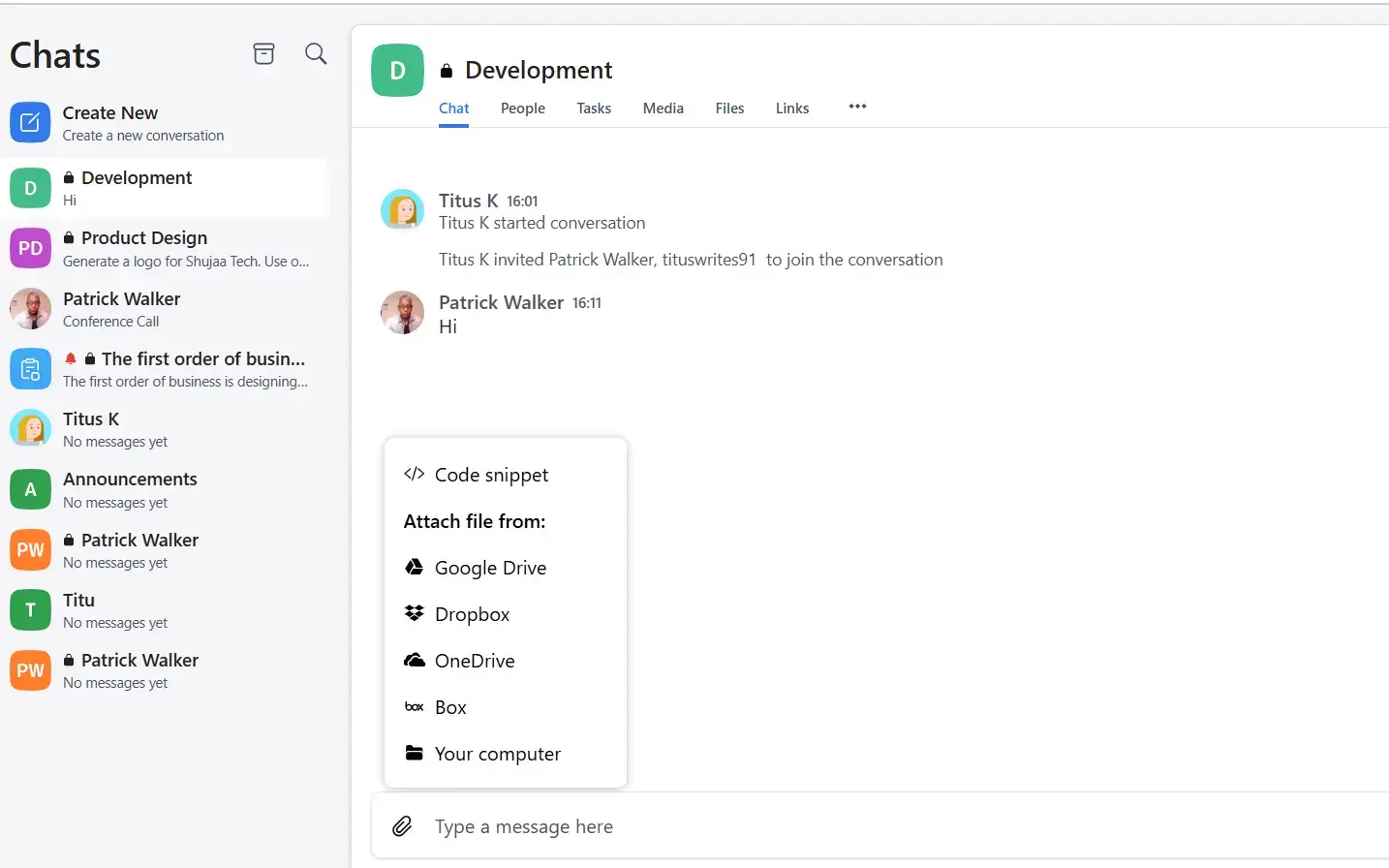
Task: Open the Tasks tab
Action: (594, 108)
